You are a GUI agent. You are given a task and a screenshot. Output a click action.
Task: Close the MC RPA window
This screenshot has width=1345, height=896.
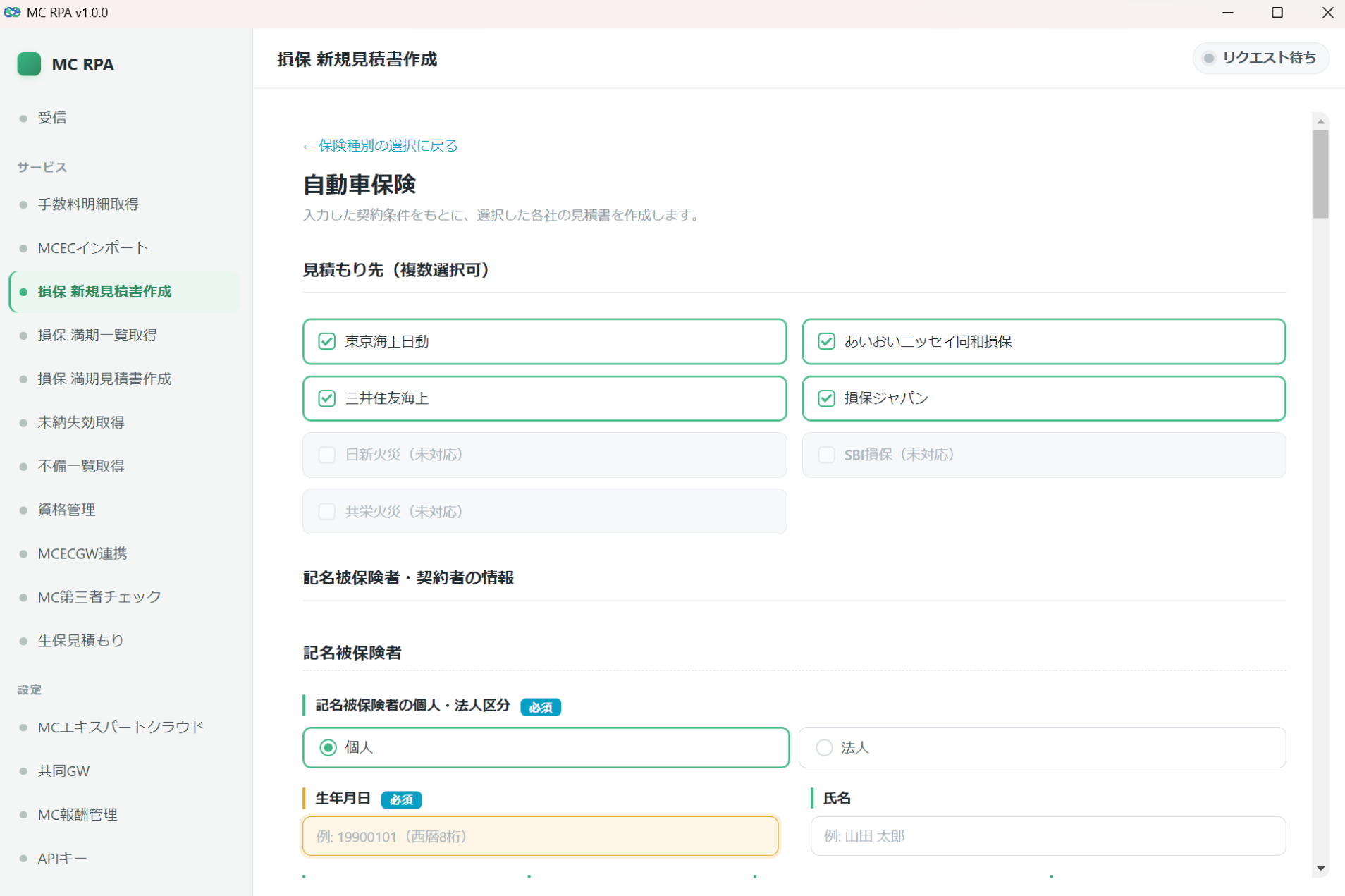[x=1327, y=13]
